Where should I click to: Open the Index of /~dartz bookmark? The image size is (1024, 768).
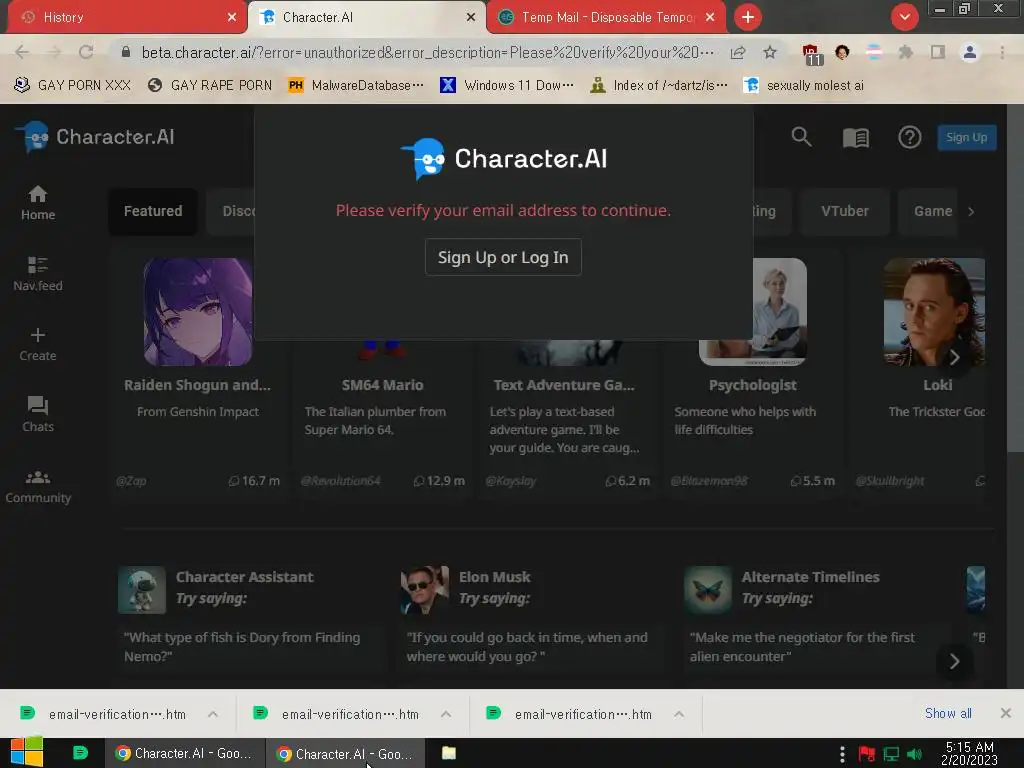click(658, 85)
